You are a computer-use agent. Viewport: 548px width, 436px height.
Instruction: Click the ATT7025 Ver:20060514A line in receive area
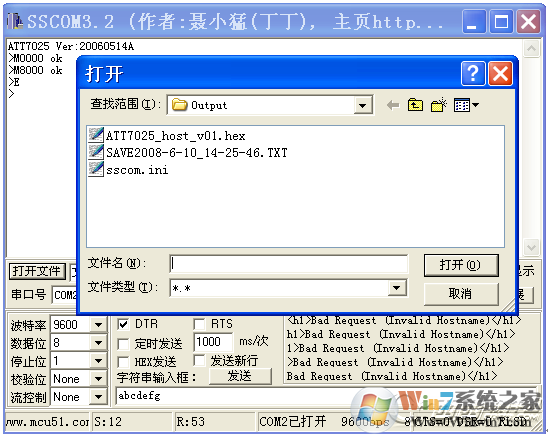[x=71, y=46]
